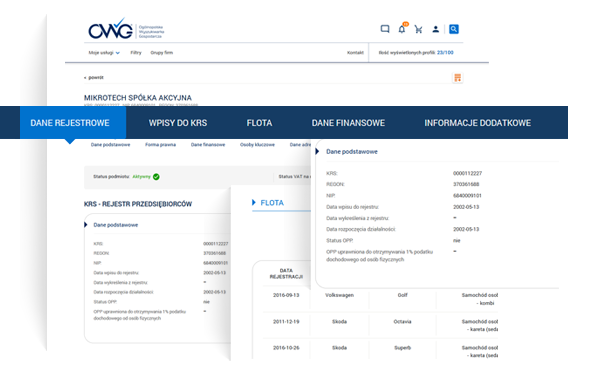Click the orange add-to-list icon

pos(458,78)
